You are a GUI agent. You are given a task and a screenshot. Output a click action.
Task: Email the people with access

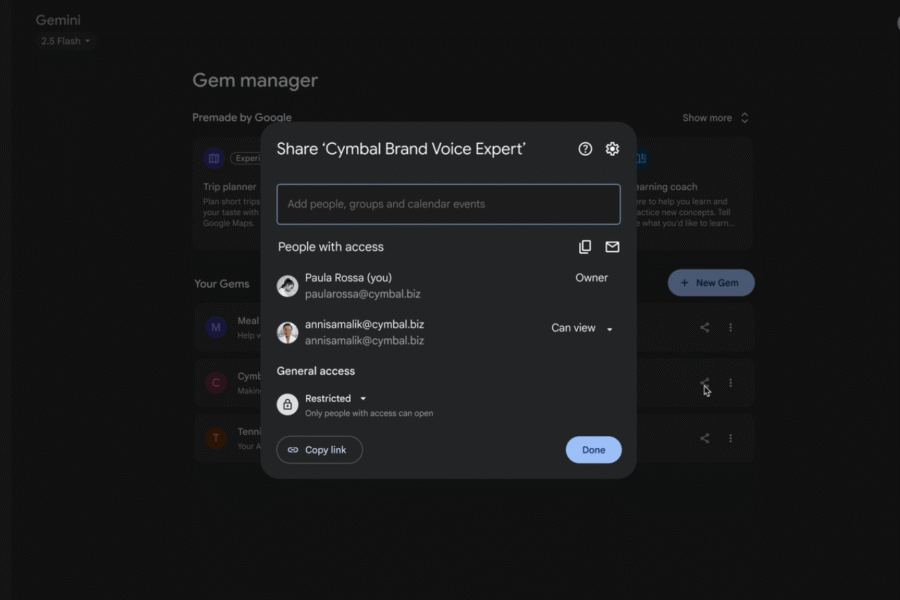pyautogui.click(x=612, y=247)
